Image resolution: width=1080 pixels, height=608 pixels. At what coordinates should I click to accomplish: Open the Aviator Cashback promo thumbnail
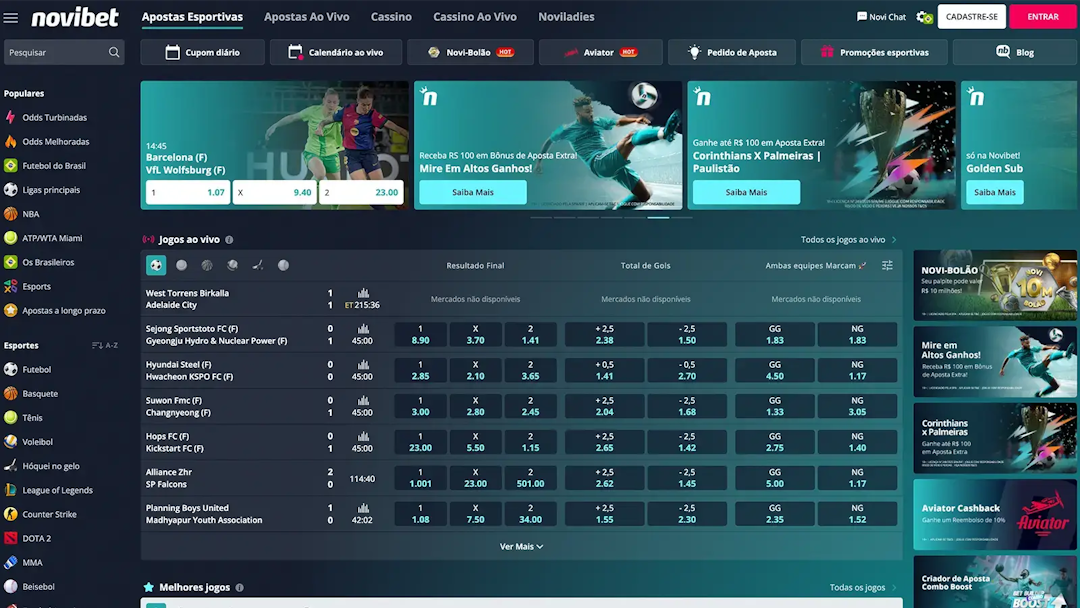click(995, 514)
